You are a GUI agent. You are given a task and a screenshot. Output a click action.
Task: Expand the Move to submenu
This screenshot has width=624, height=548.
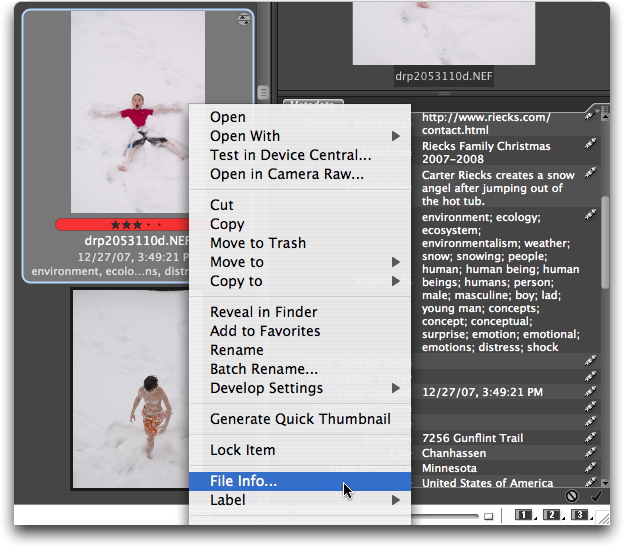[396, 262]
